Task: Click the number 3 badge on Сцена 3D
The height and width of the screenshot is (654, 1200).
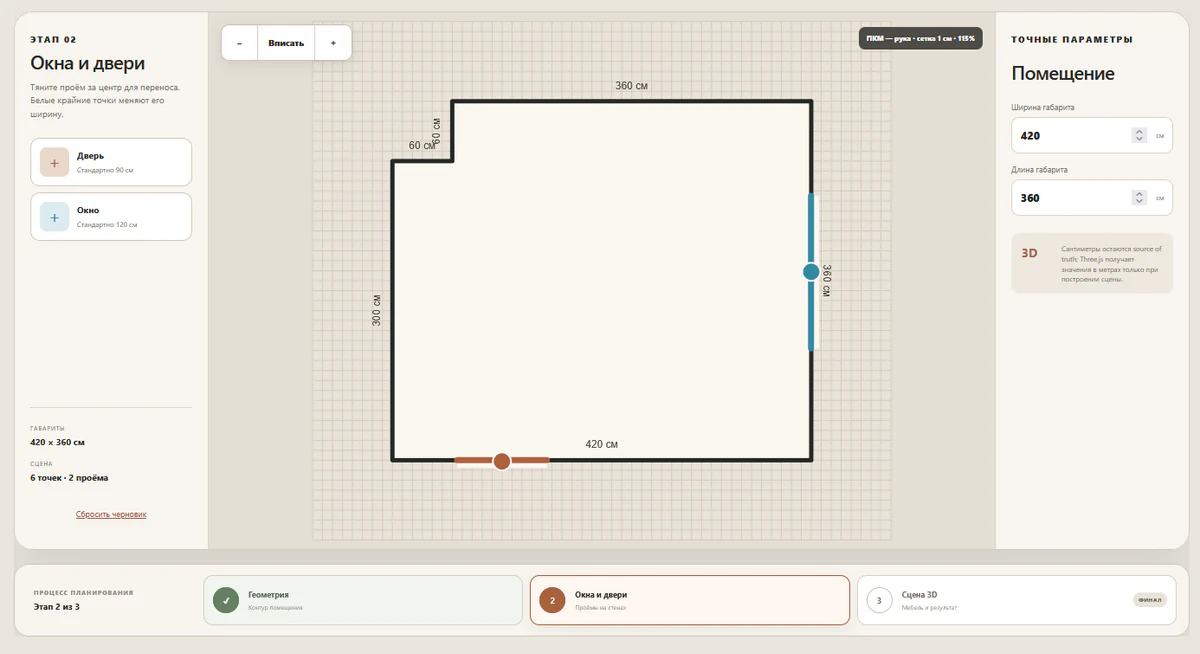Action: click(879, 600)
